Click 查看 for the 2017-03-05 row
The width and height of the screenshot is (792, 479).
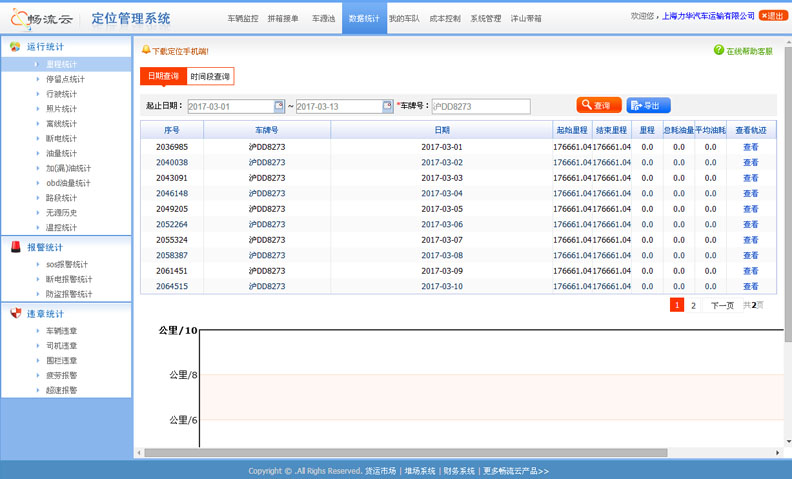pos(750,209)
